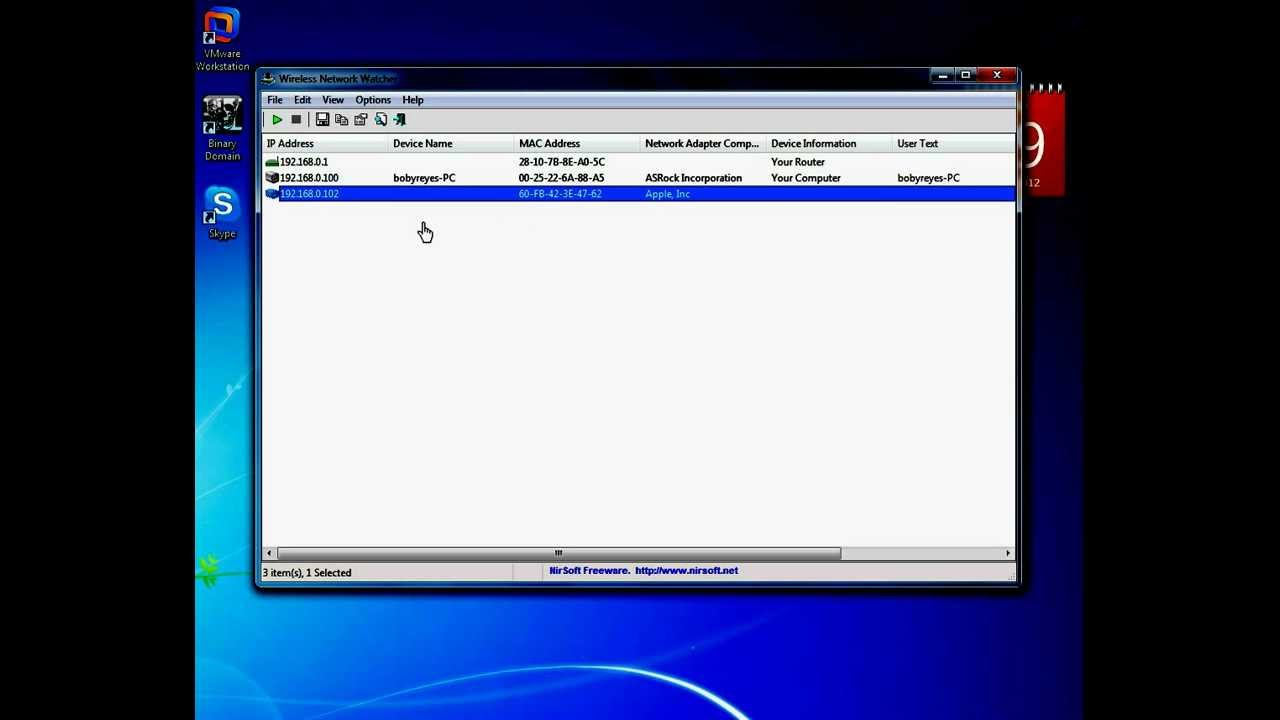Click the horizontal scrollbar right arrow
The image size is (1280, 720).
1008,553
